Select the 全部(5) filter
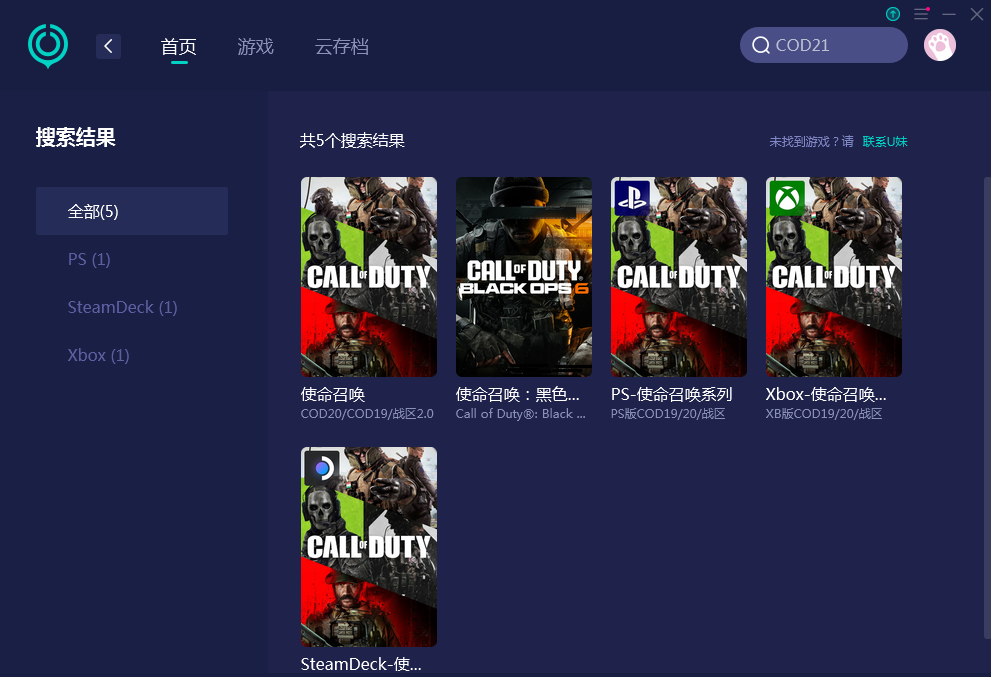Viewport: 991px width, 677px height. click(x=132, y=211)
